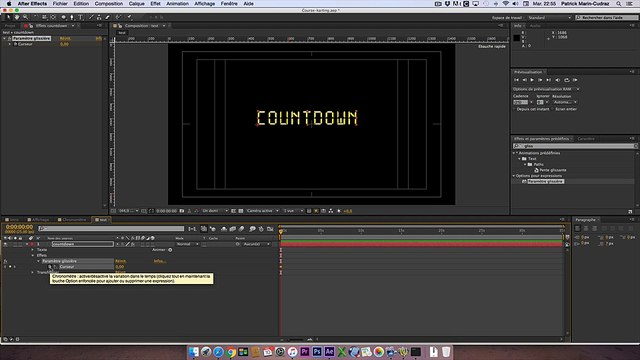Open the Composition menu
Viewport: 640px width, 360px height.
[x=109, y=4]
